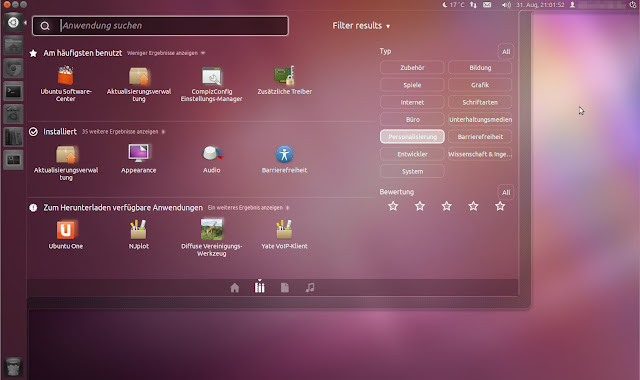Open Trash in the launcher
The image size is (640, 380).
point(13,367)
